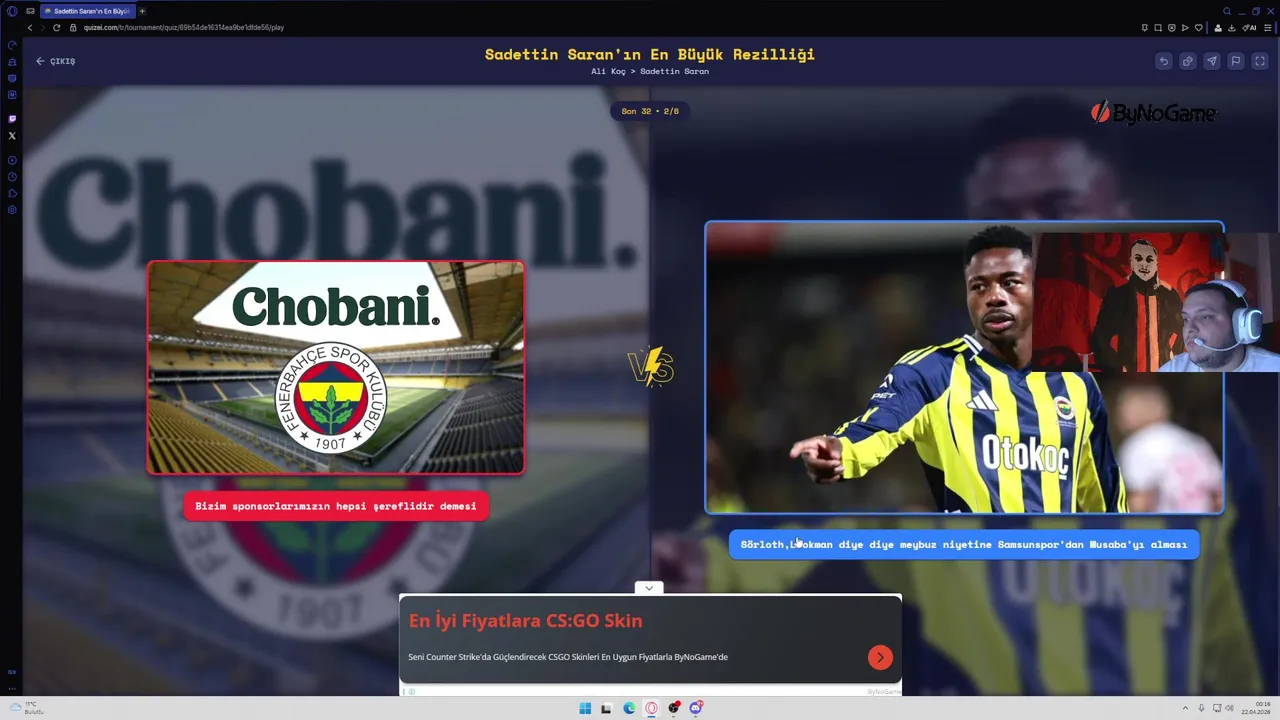Reload the page with refresh icon
Screen dimensions: 1280x720
(56, 27)
